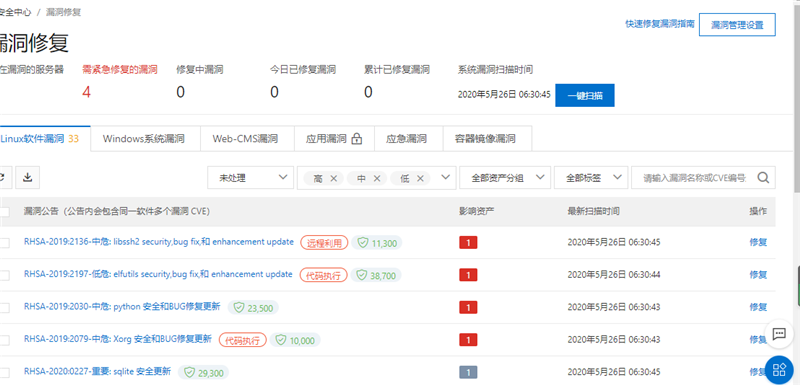This screenshot has width=800, height=385.
Task: Click shield 38,700 badge for elfutils
Action: tap(376, 275)
